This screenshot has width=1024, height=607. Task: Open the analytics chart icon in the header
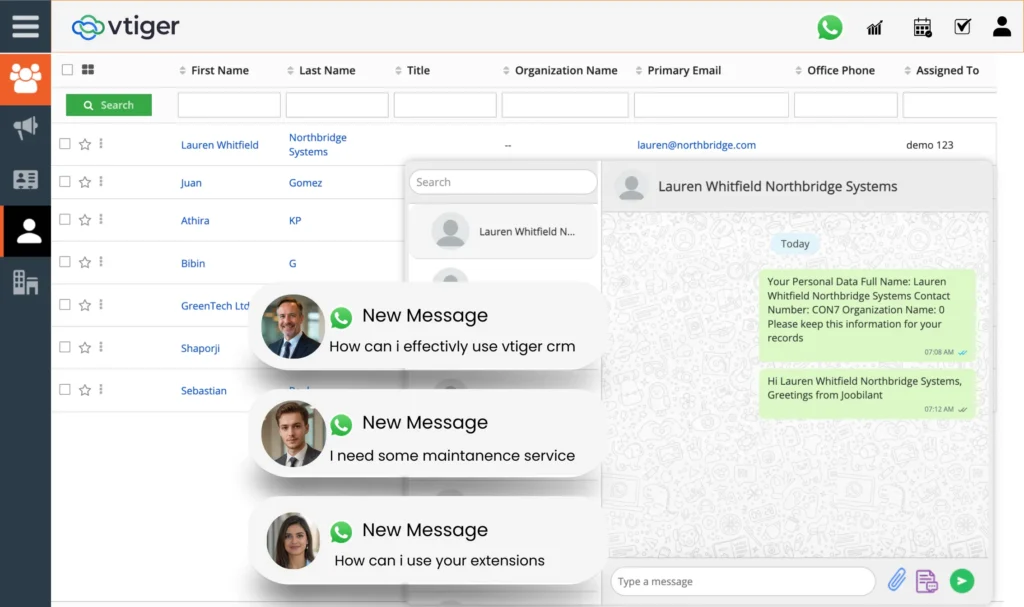tap(874, 27)
